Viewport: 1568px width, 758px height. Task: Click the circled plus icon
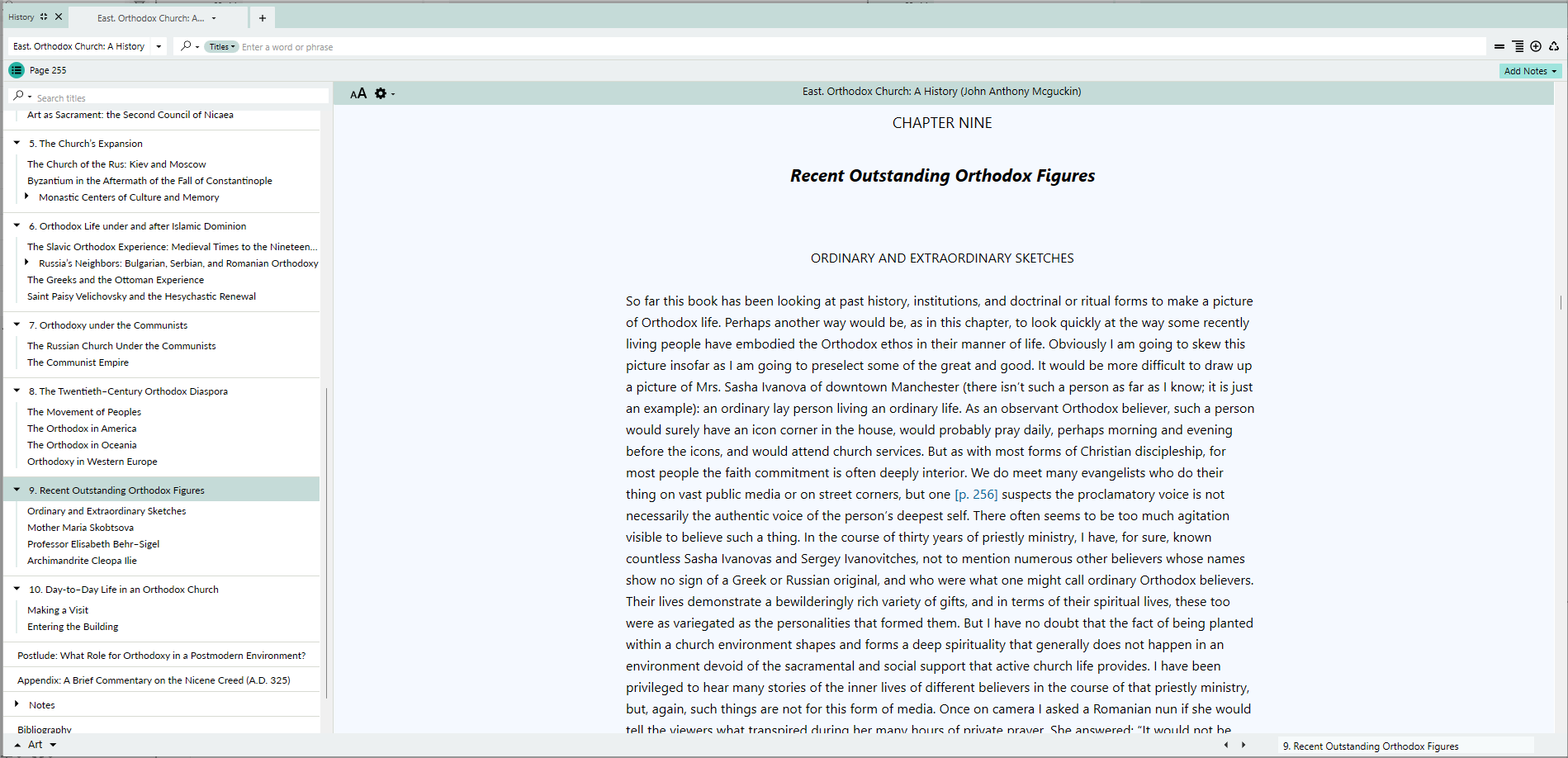[x=1536, y=46]
